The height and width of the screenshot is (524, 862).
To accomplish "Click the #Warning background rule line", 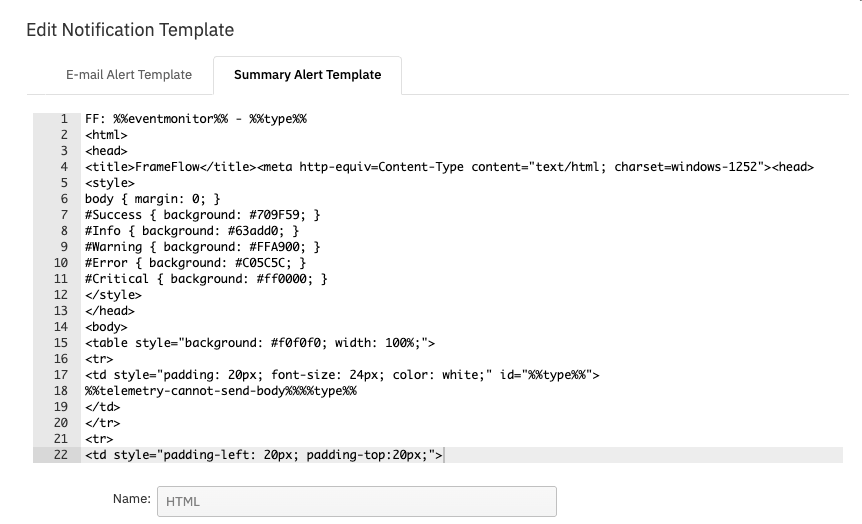I will click(202, 246).
